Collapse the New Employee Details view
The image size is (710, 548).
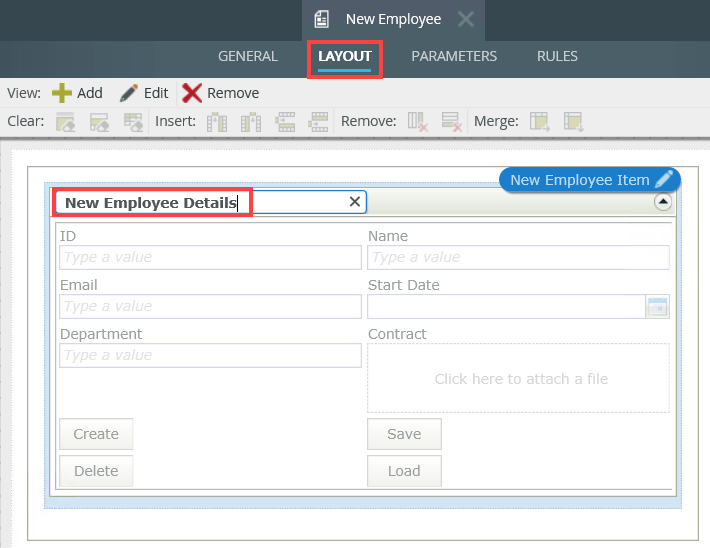(x=662, y=202)
